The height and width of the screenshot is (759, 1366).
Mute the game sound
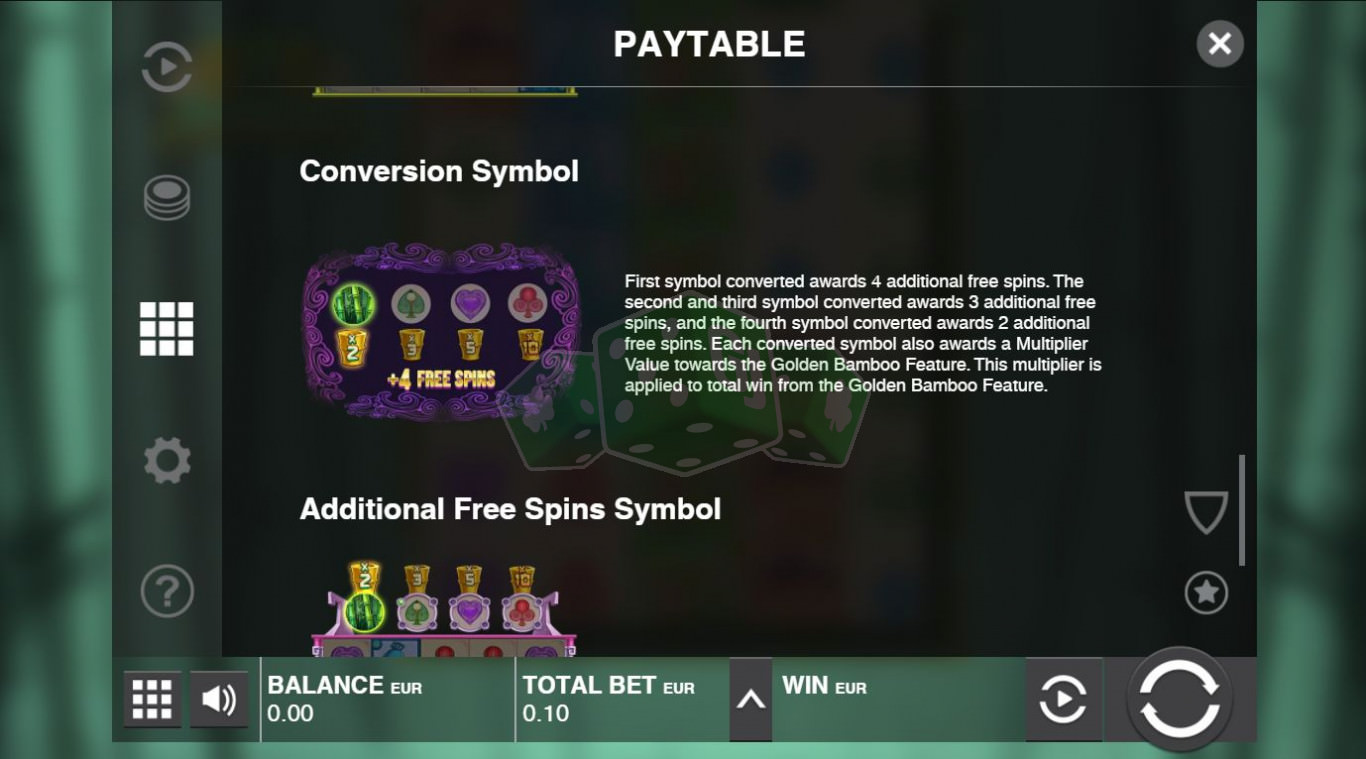[x=219, y=699]
